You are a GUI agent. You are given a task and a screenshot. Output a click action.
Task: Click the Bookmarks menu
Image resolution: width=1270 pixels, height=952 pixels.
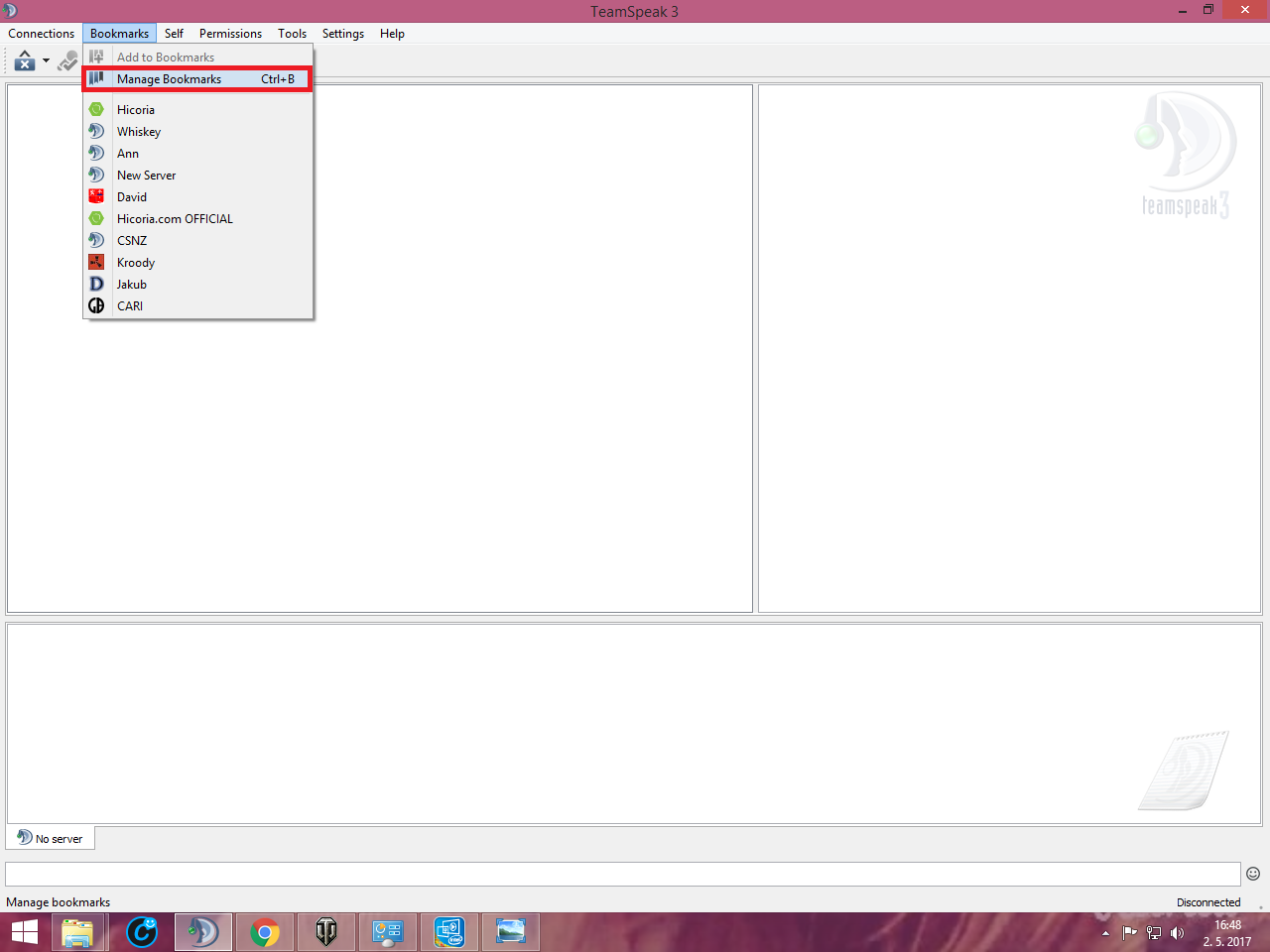click(119, 34)
